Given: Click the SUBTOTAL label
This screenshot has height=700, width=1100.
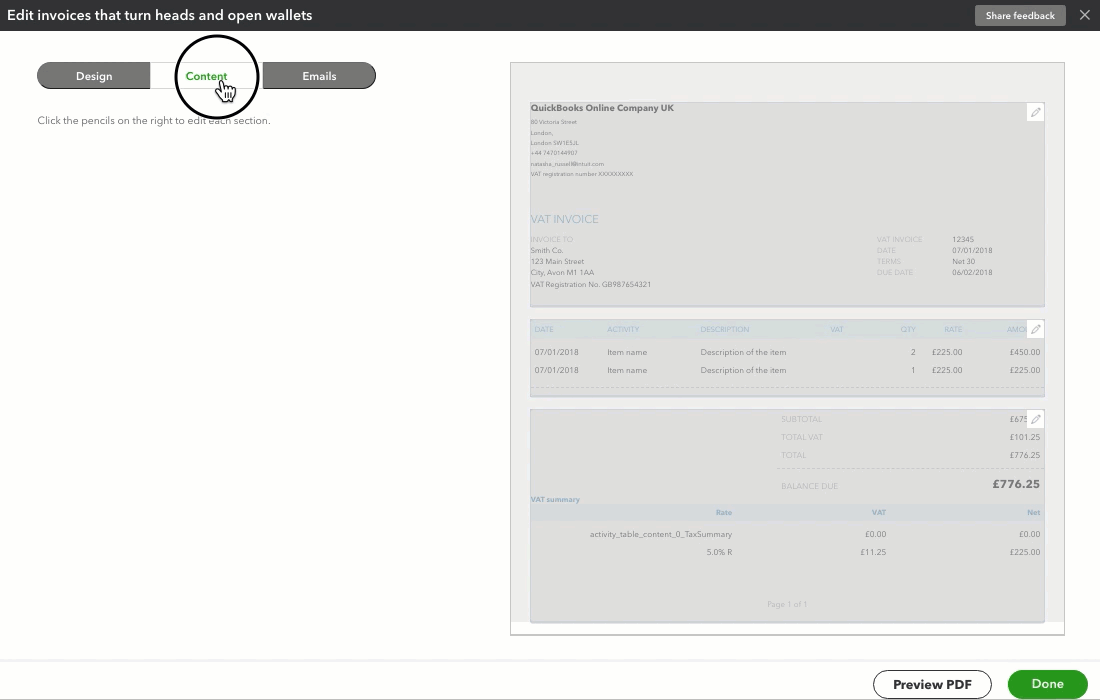Looking at the screenshot, I should [x=801, y=419].
